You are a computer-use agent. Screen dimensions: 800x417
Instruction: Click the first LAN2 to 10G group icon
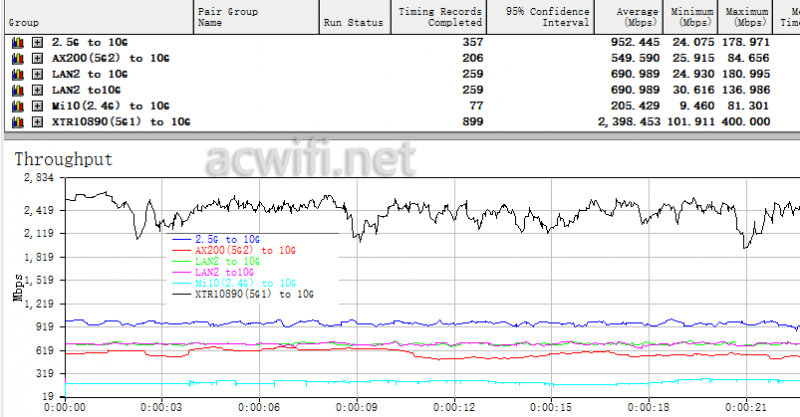18,74
